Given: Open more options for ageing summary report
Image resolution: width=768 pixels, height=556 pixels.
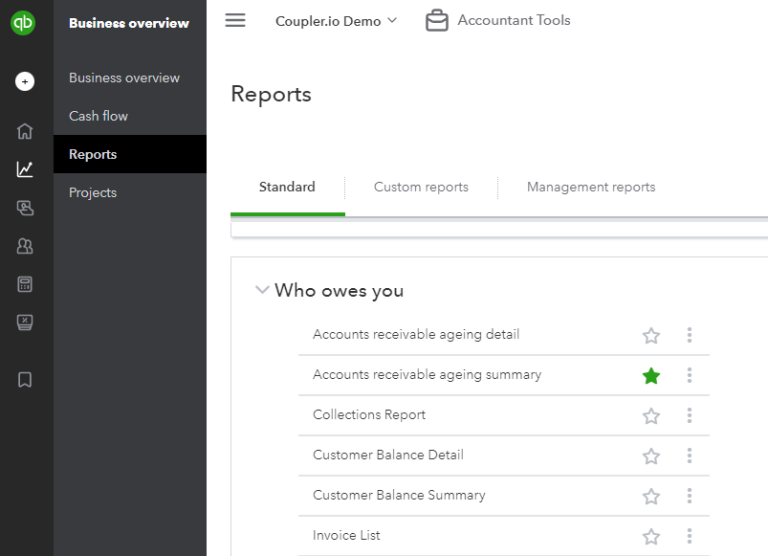Looking at the screenshot, I should [x=689, y=375].
